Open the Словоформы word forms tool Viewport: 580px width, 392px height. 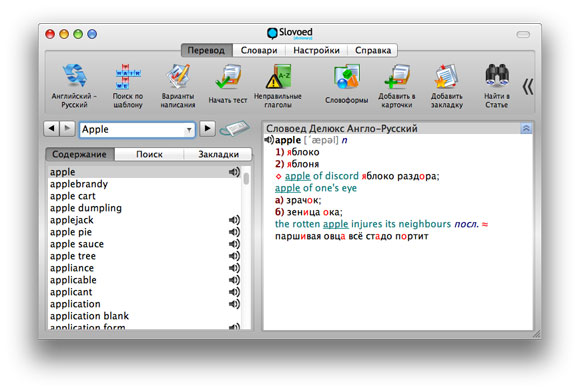point(347,84)
